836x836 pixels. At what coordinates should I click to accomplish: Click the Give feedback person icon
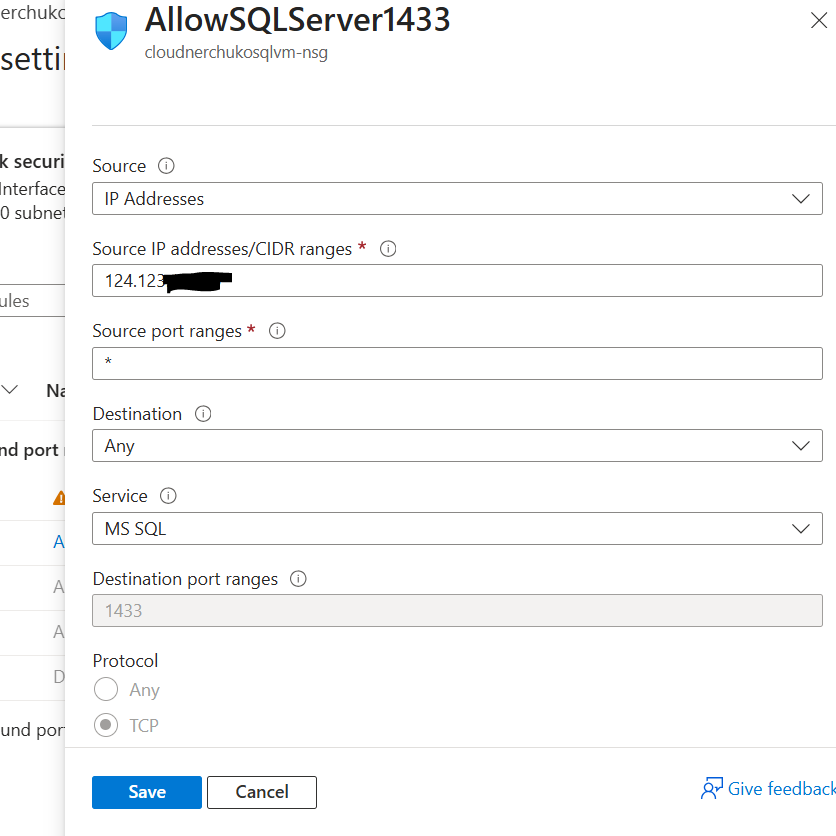tap(711, 789)
